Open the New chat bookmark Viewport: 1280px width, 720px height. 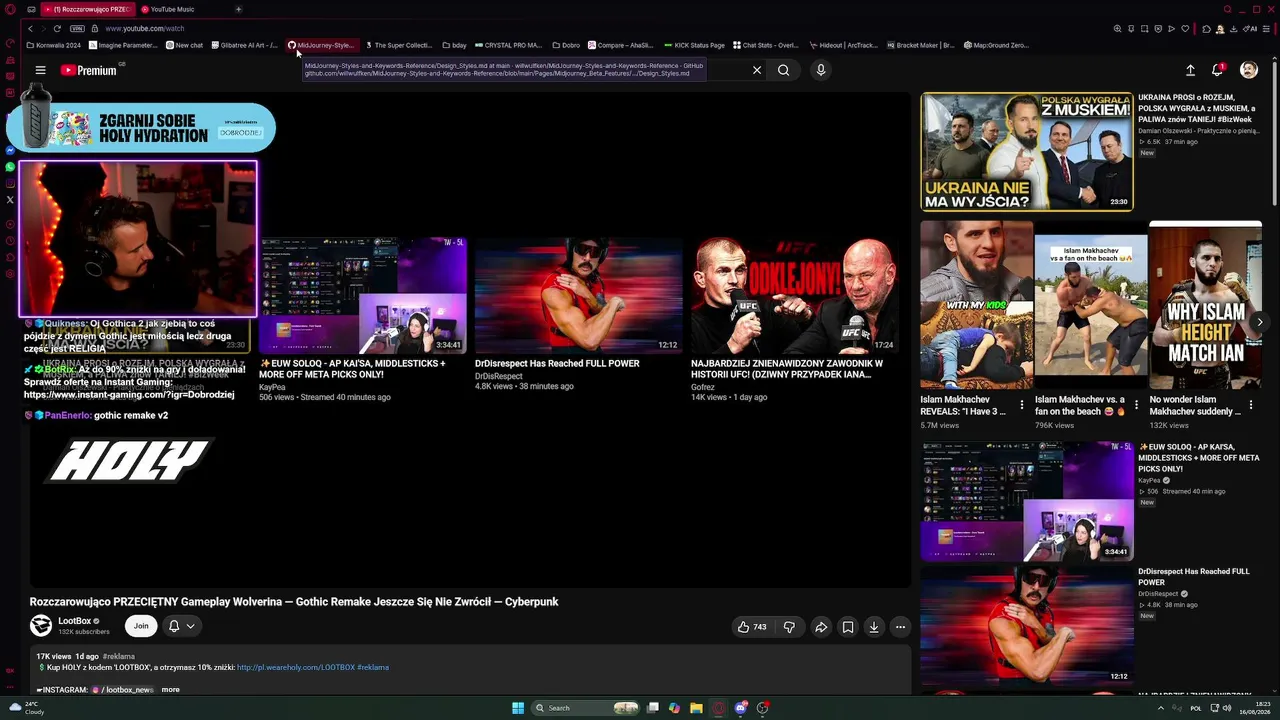(185, 45)
